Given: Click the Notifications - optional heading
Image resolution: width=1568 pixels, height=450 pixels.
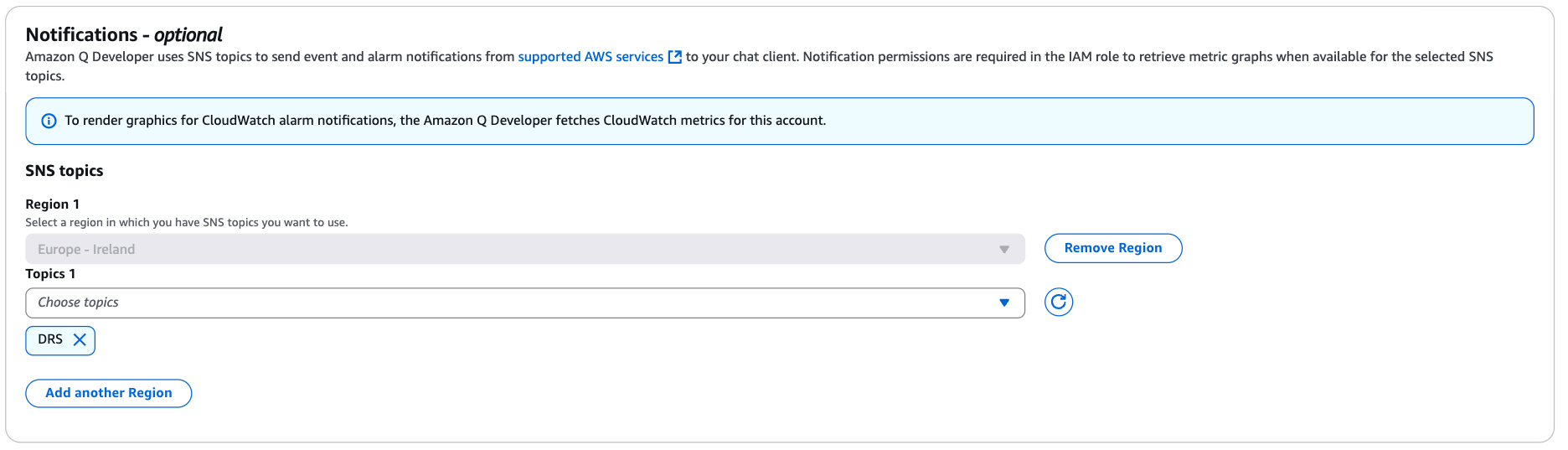Looking at the screenshot, I should coord(124,35).
